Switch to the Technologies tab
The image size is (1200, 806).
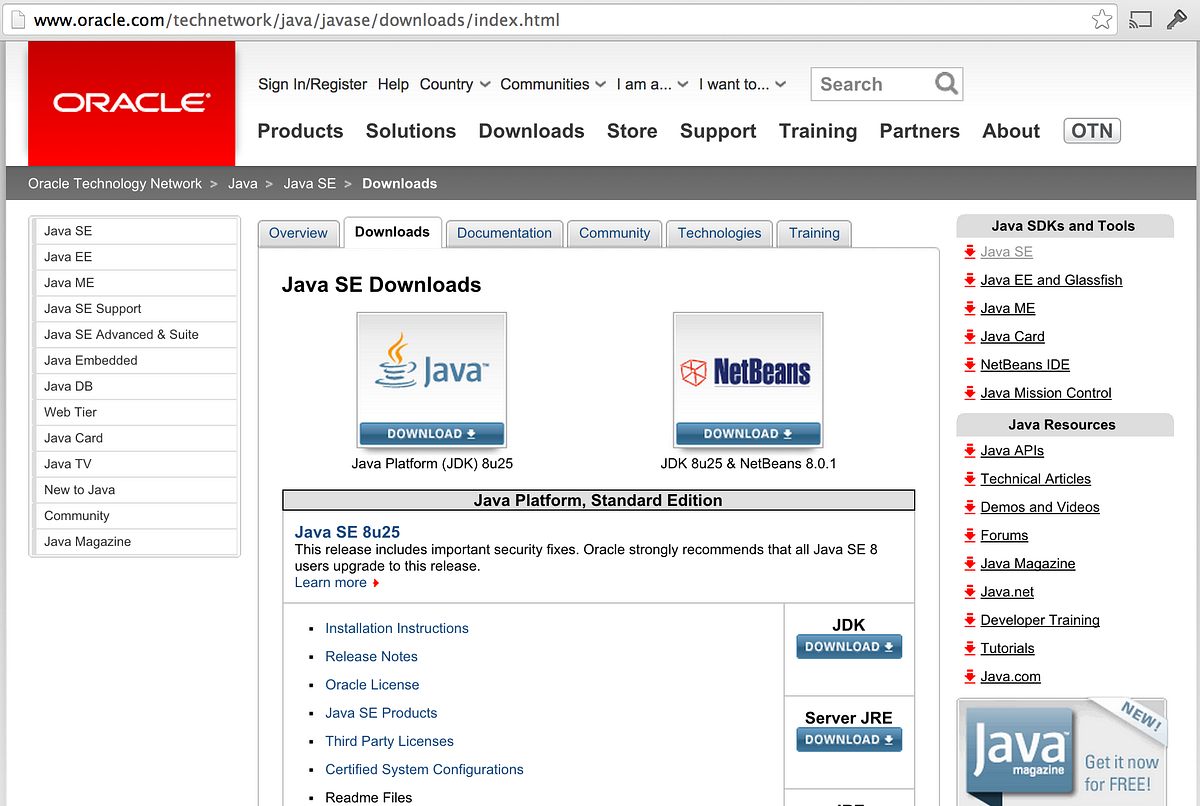[719, 233]
